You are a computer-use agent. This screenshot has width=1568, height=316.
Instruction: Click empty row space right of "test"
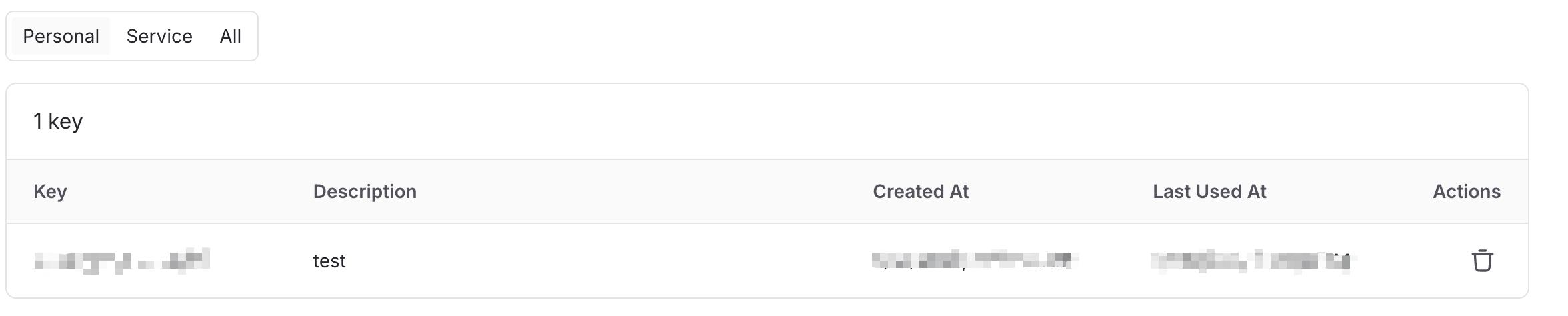[600, 261]
